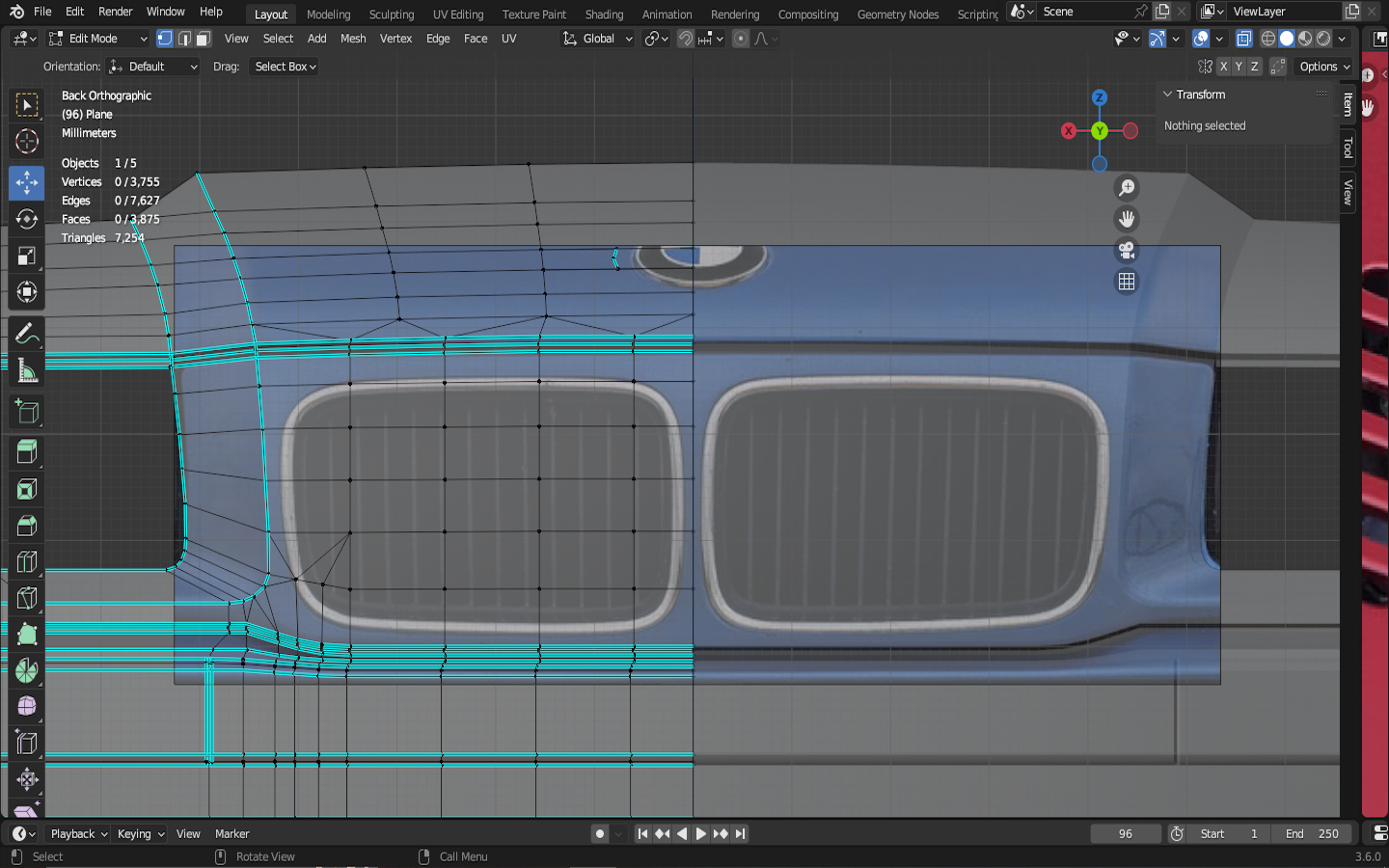The image size is (1389, 868).
Task: Expand the Global transform orientation dropdown
Action: pyautogui.click(x=598, y=39)
